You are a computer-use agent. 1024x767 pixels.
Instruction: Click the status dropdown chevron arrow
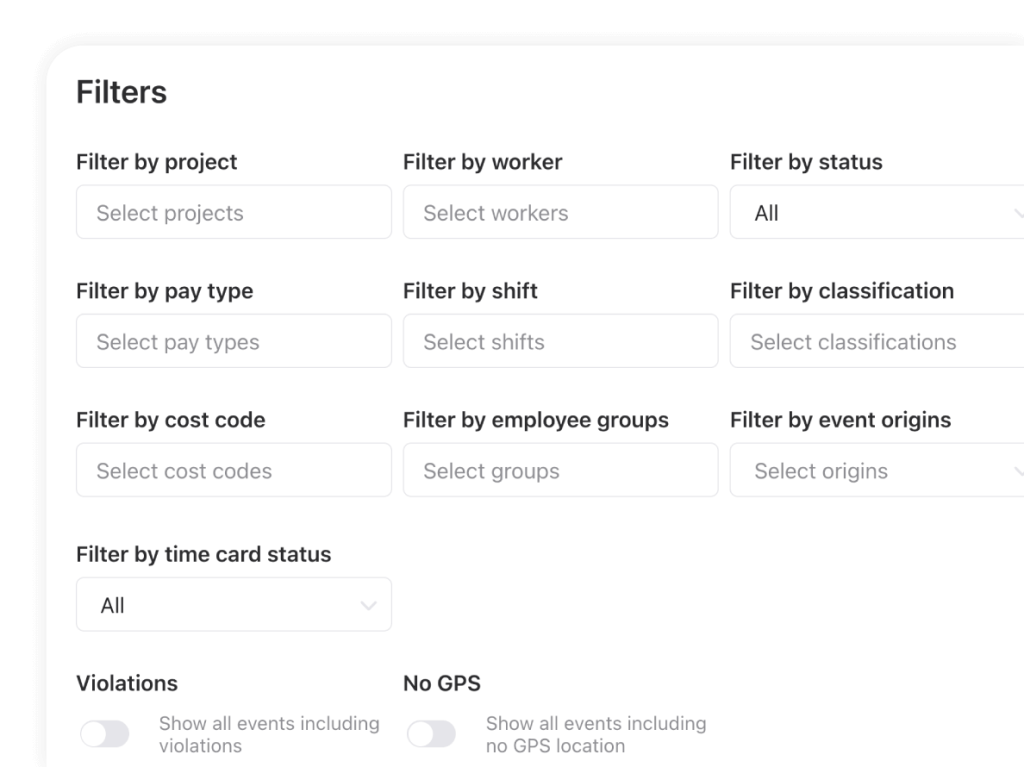1018,212
